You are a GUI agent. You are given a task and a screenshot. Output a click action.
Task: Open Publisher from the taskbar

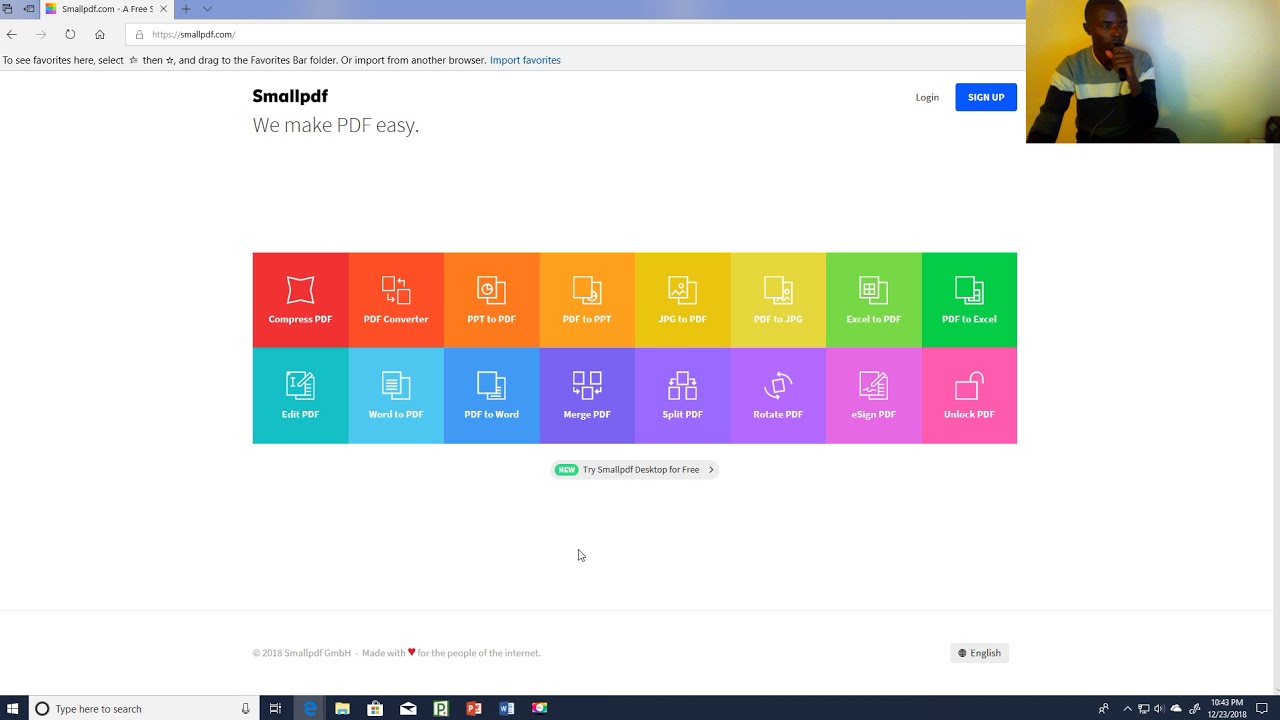pos(441,708)
